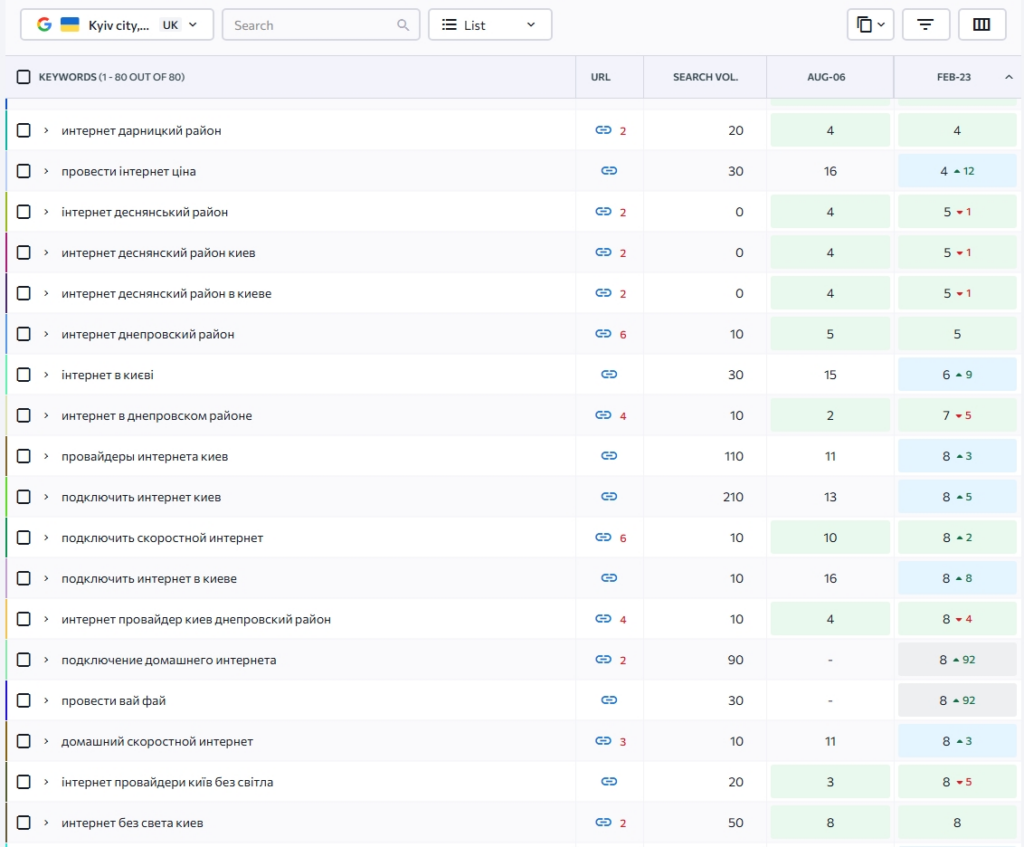Expand row інтернет деснянський район
Image resolution: width=1024 pixels, height=847 pixels.
click(46, 212)
